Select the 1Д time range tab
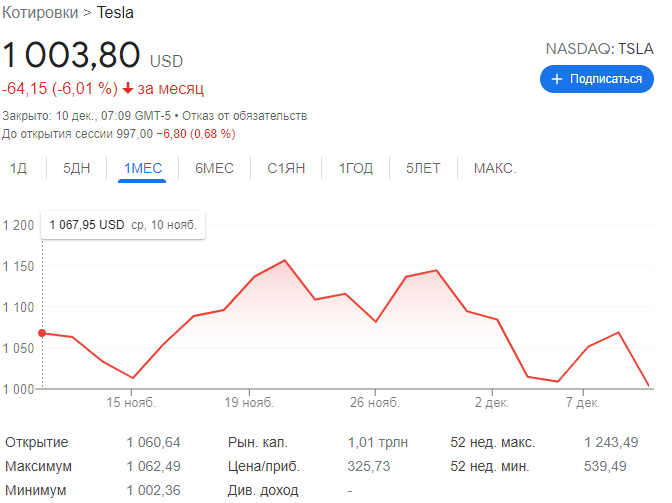This screenshot has height=503, width=672. (x=18, y=168)
